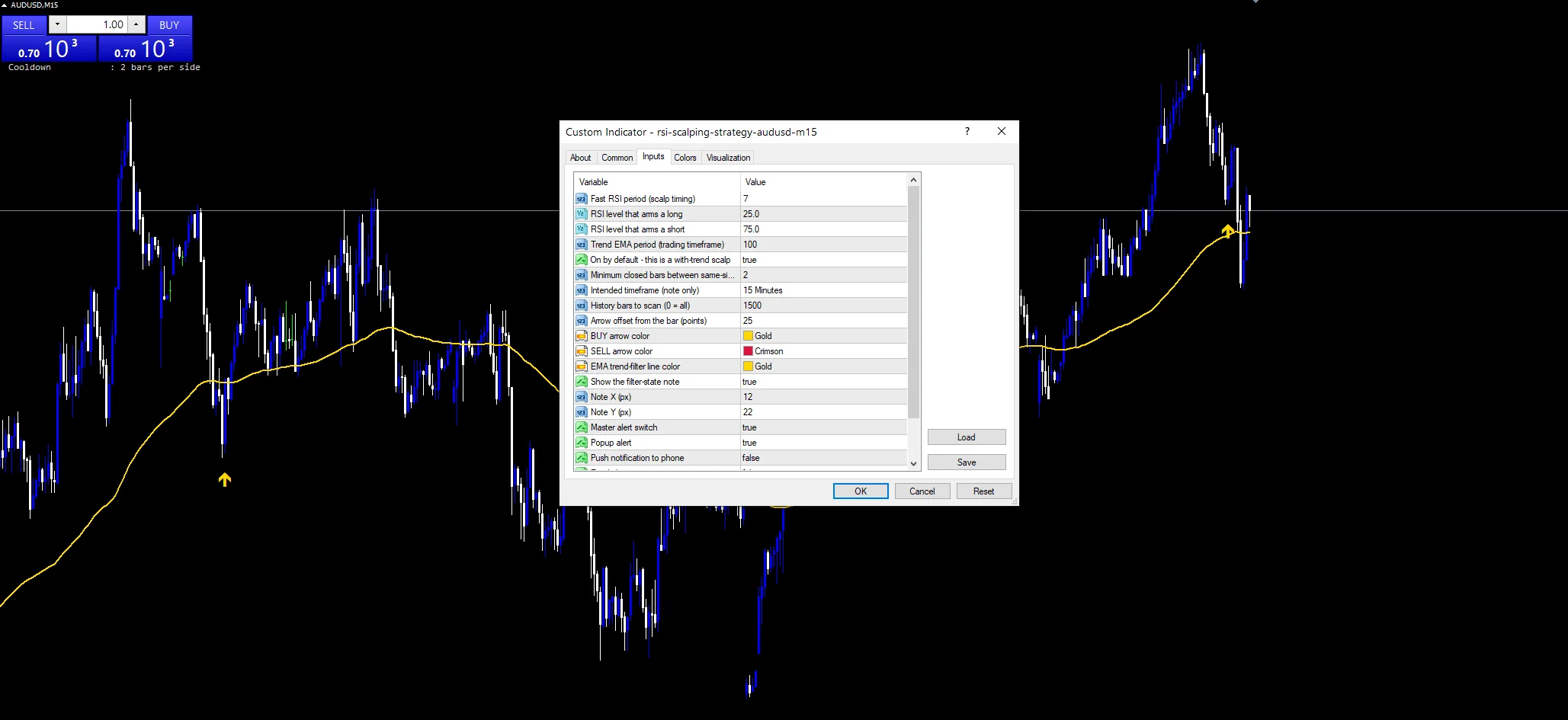The image size is (1568, 720).
Task: Collapse the one-click trading panel arrow
Action: [4, 5]
